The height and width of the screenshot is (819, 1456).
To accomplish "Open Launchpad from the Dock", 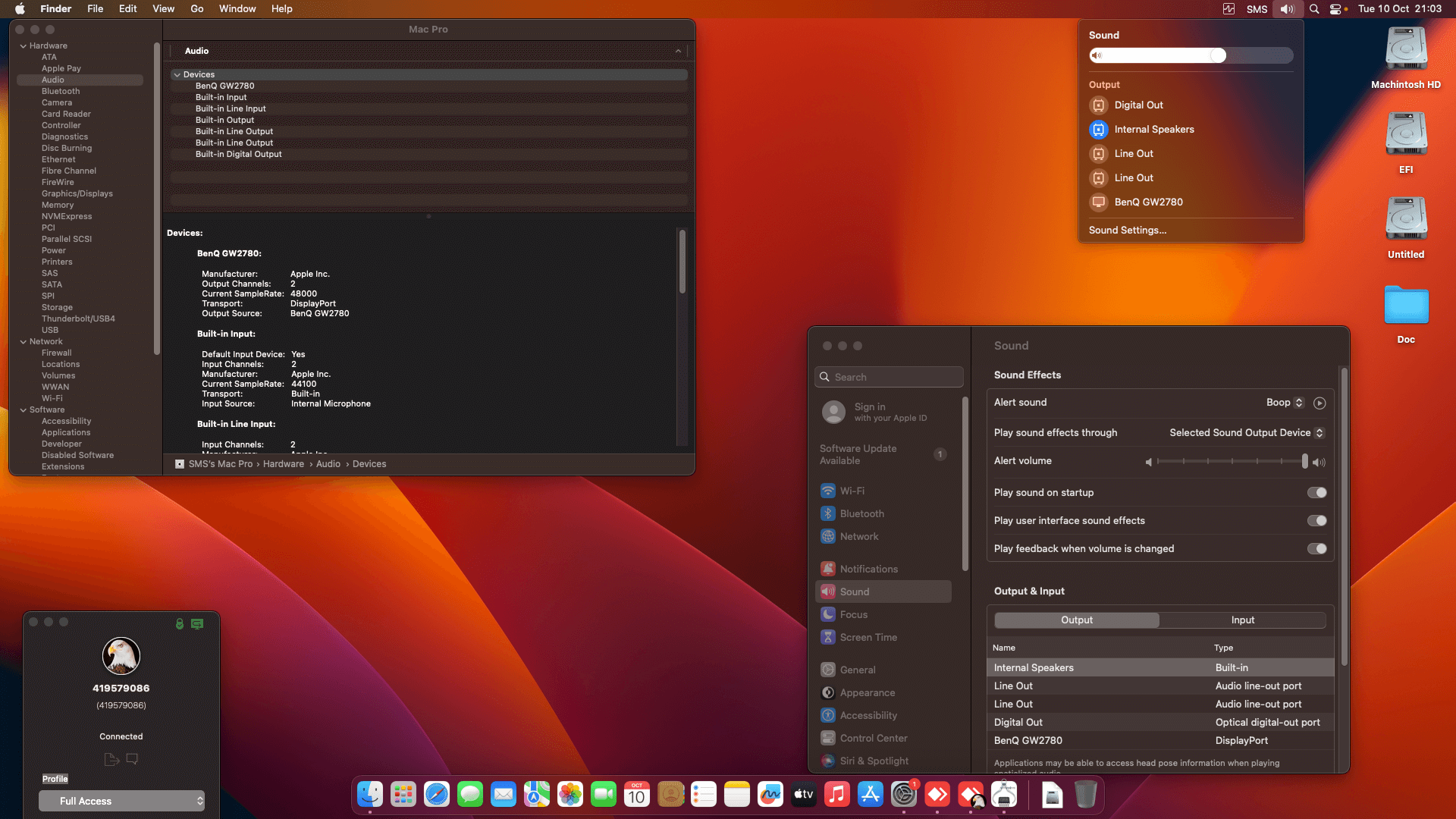I will click(x=403, y=795).
